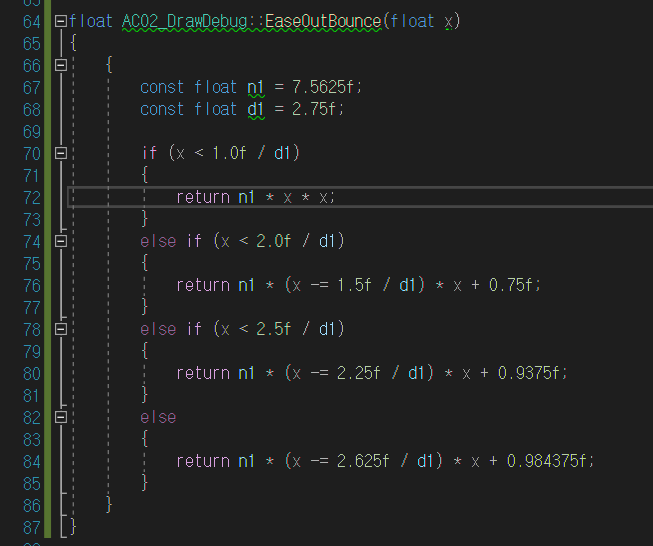Click the value 0.75f on line 76
This screenshot has width=653, height=546.
point(511,285)
